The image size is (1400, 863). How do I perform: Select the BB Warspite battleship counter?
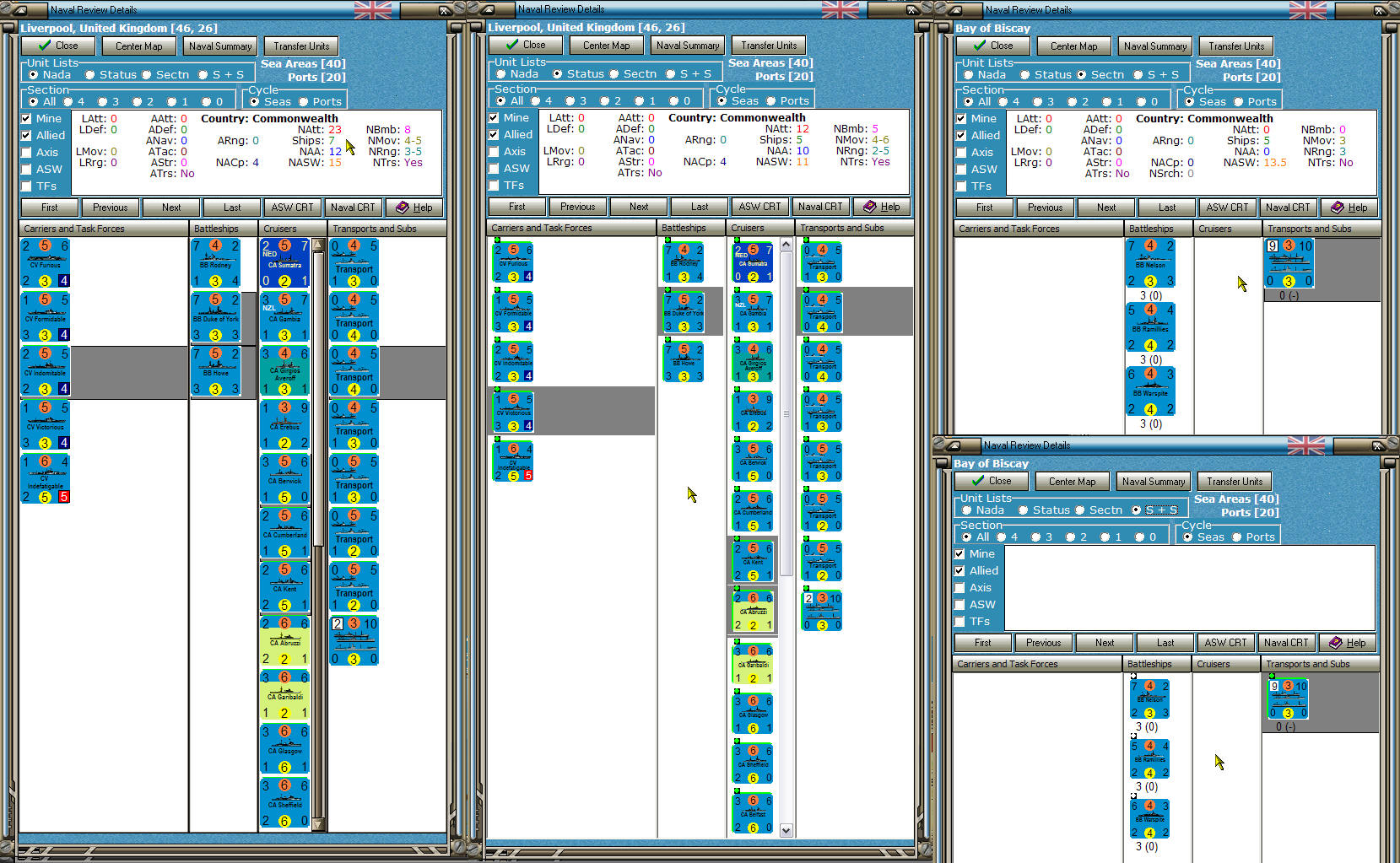click(1149, 392)
